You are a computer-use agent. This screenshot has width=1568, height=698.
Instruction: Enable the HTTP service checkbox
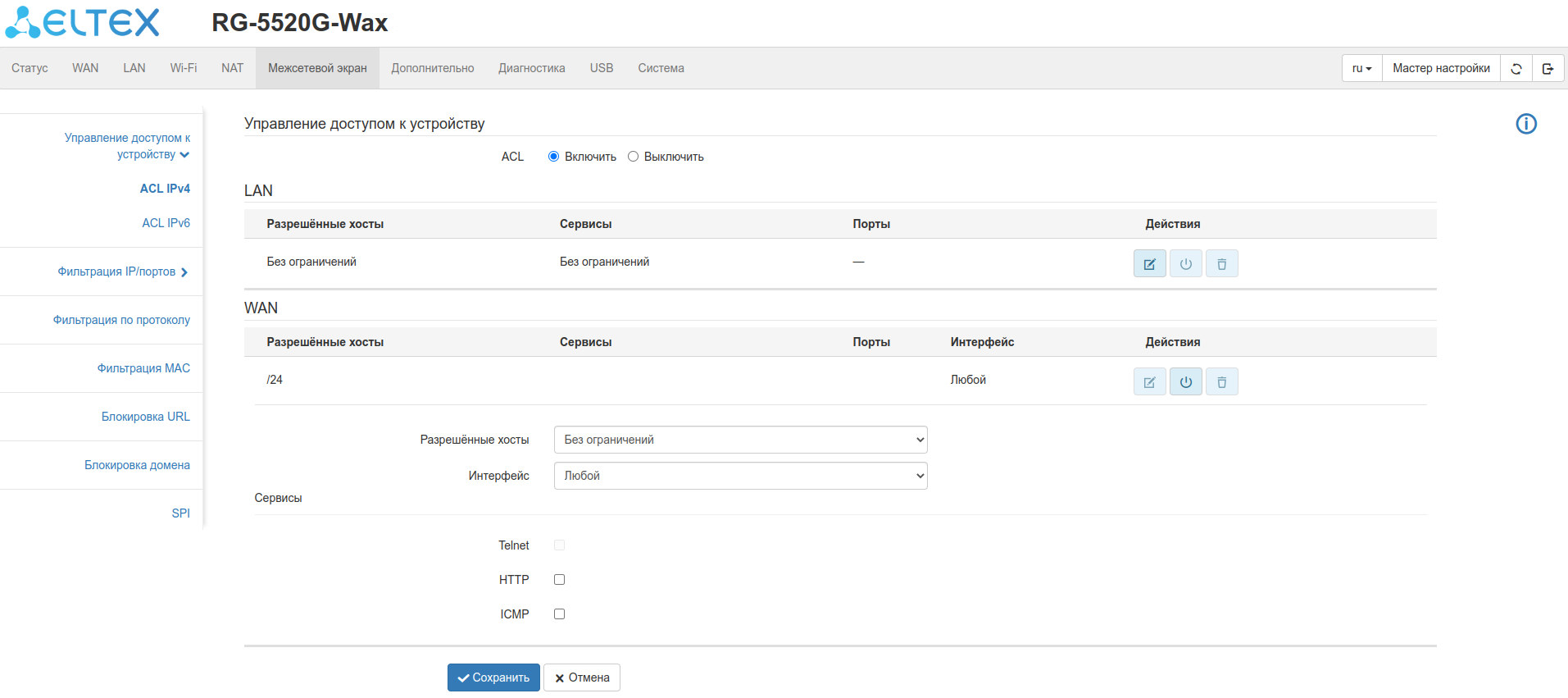559,580
